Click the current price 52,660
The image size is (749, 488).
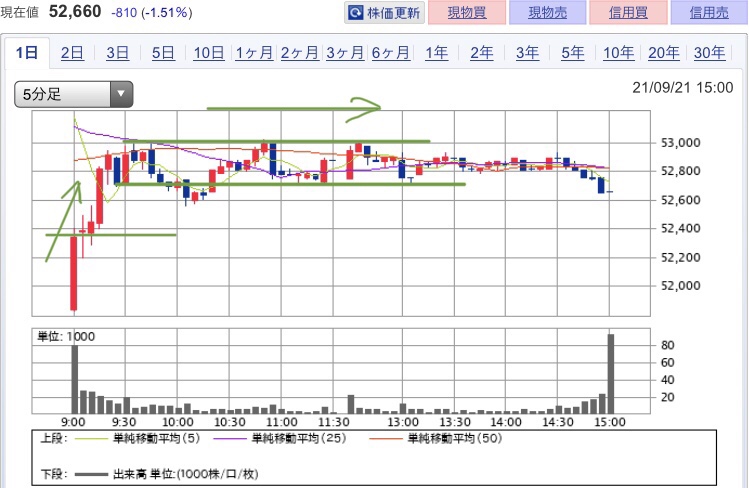pyautogui.click(x=75, y=11)
